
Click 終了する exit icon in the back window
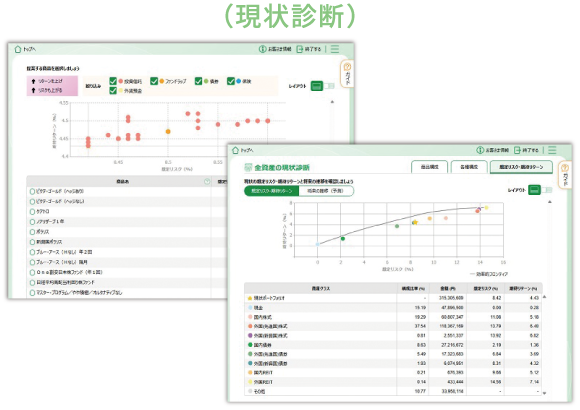(x=300, y=49)
